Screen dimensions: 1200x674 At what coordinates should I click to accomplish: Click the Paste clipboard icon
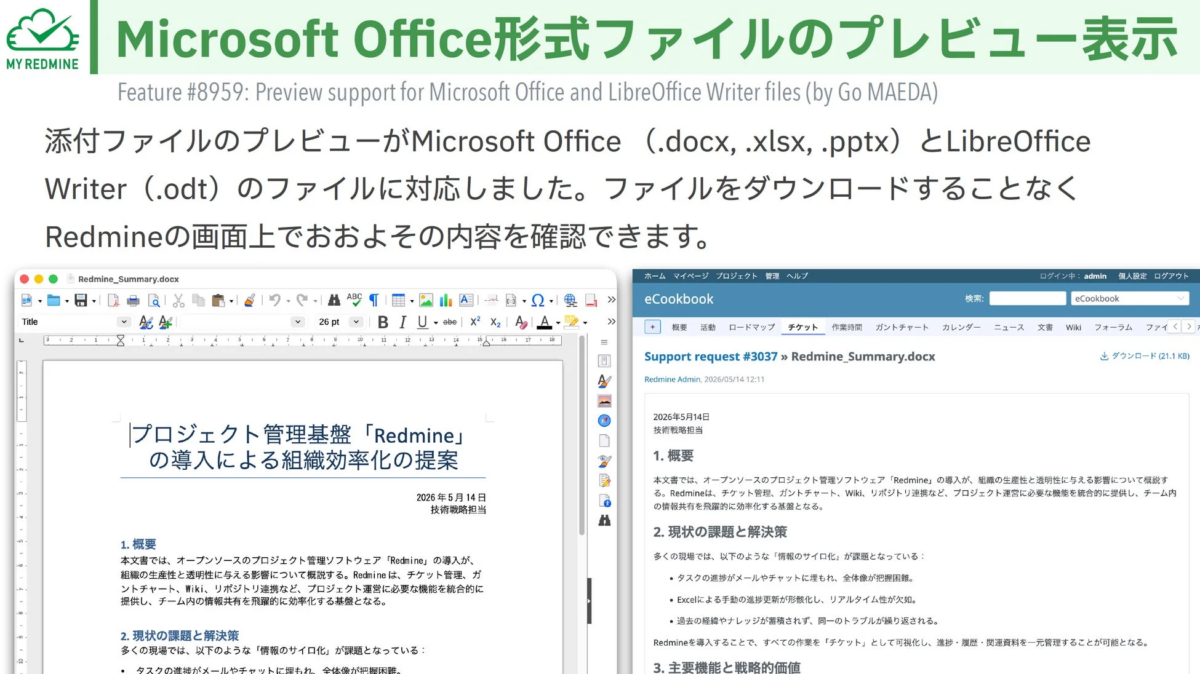tap(217, 299)
